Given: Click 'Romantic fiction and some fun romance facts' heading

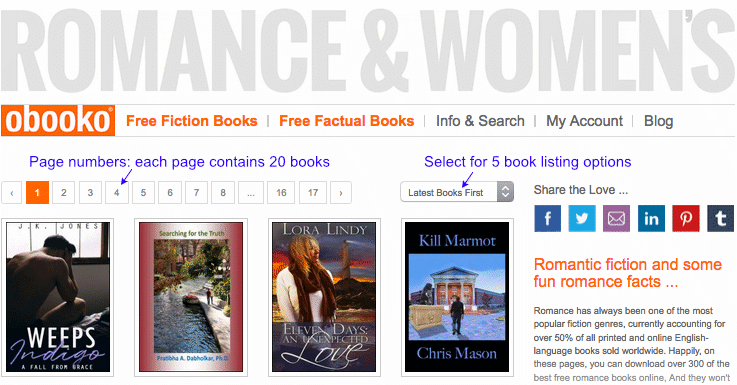Looking at the screenshot, I should (x=627, y=273).
